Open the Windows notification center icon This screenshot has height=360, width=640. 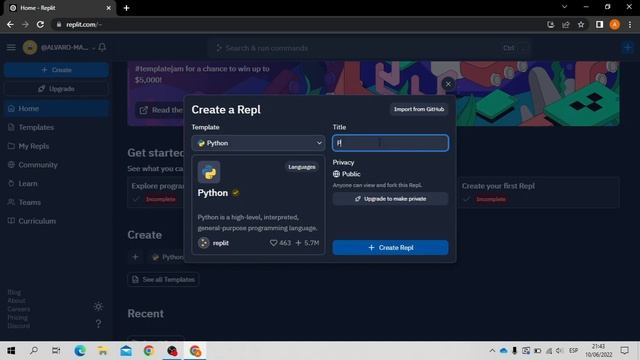[x=624, y=351]
